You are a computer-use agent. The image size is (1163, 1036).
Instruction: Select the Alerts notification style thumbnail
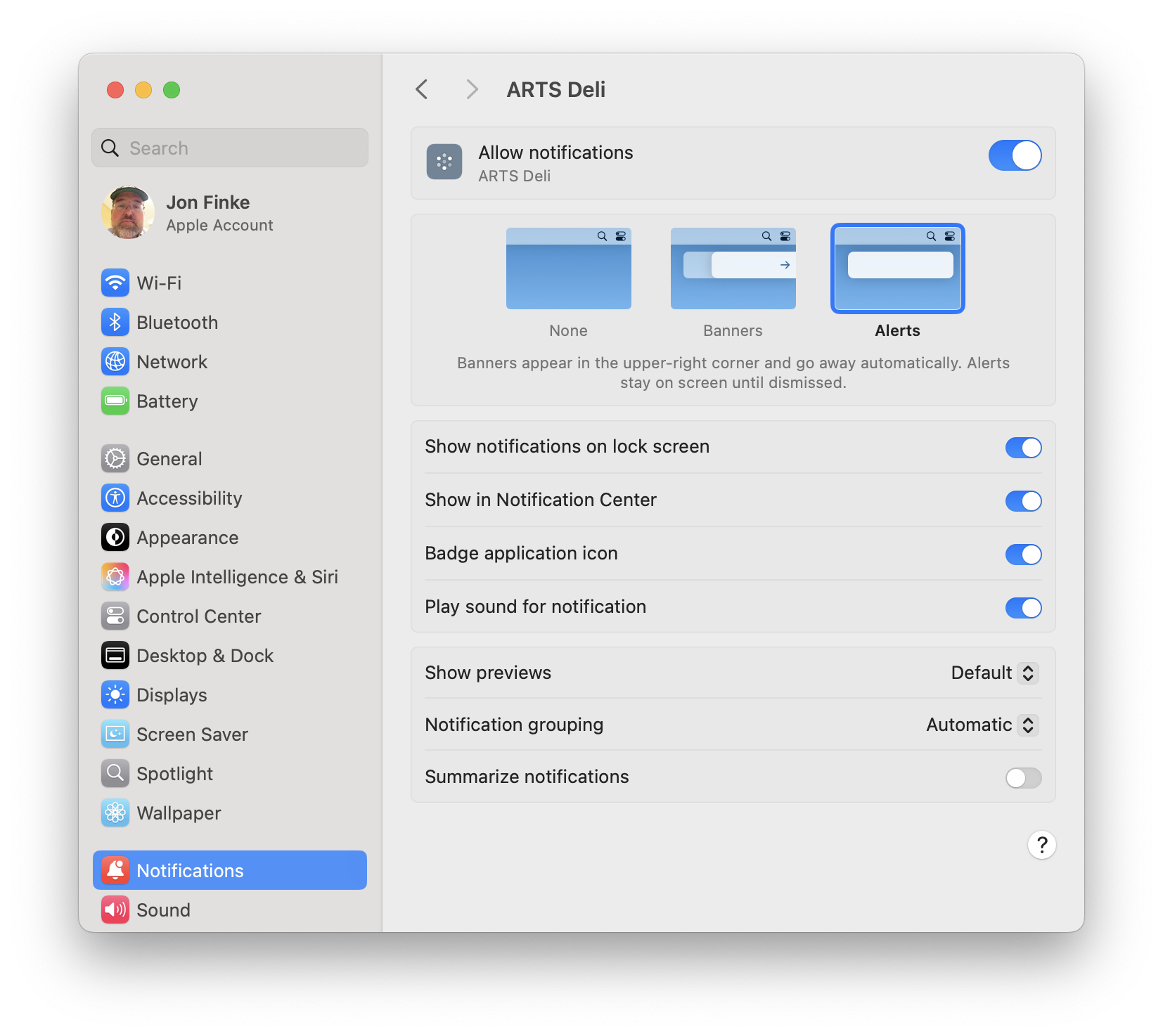click(x=898, y=268)
